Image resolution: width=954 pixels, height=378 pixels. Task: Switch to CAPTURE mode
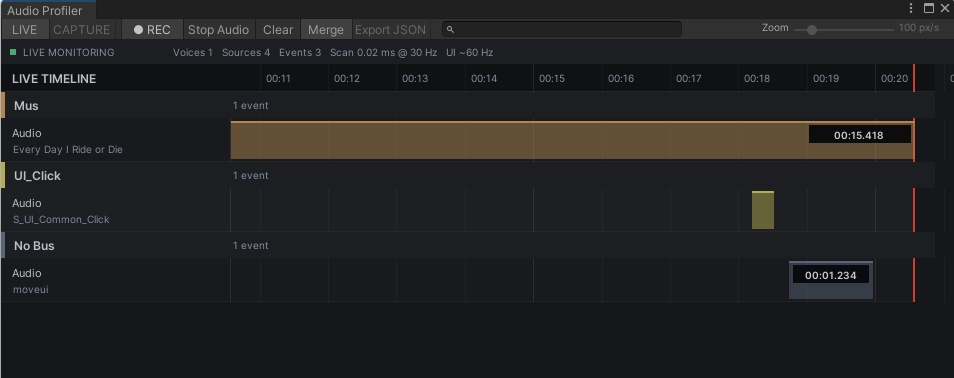pyautogui.click(x=82, y=29)
